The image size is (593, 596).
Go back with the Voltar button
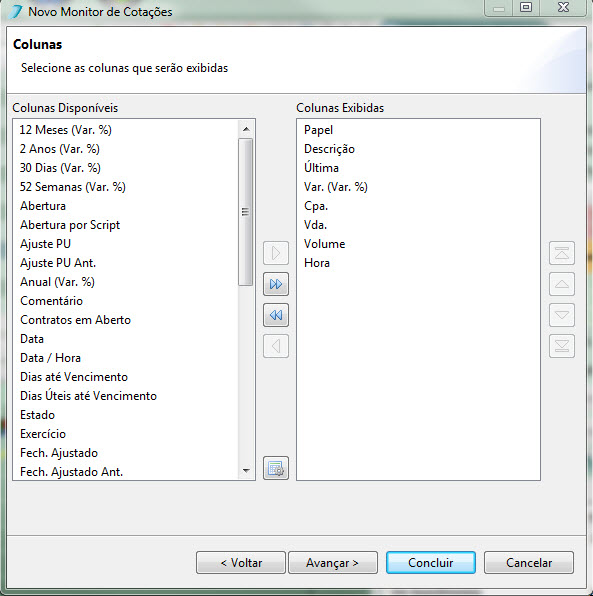241,563
